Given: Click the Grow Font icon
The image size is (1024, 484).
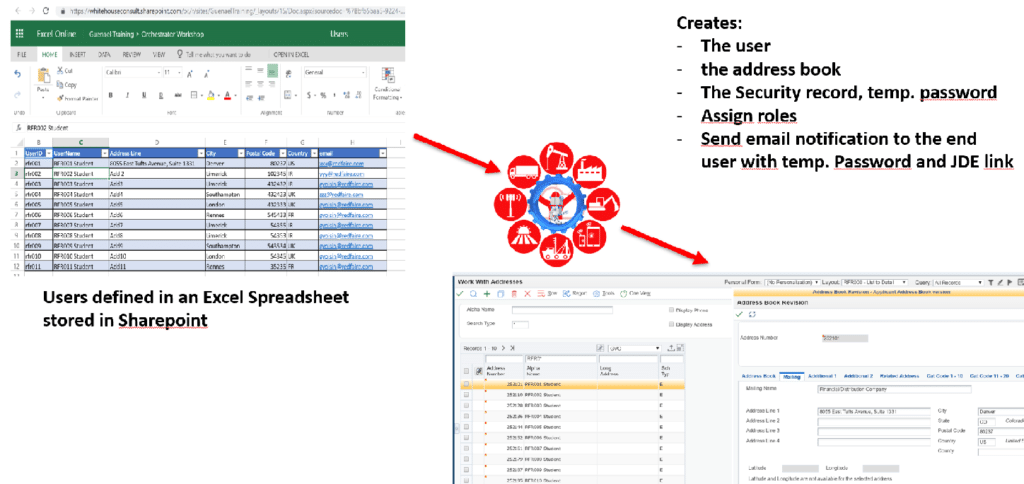Looking at the screenshot, I should point(189,74).
